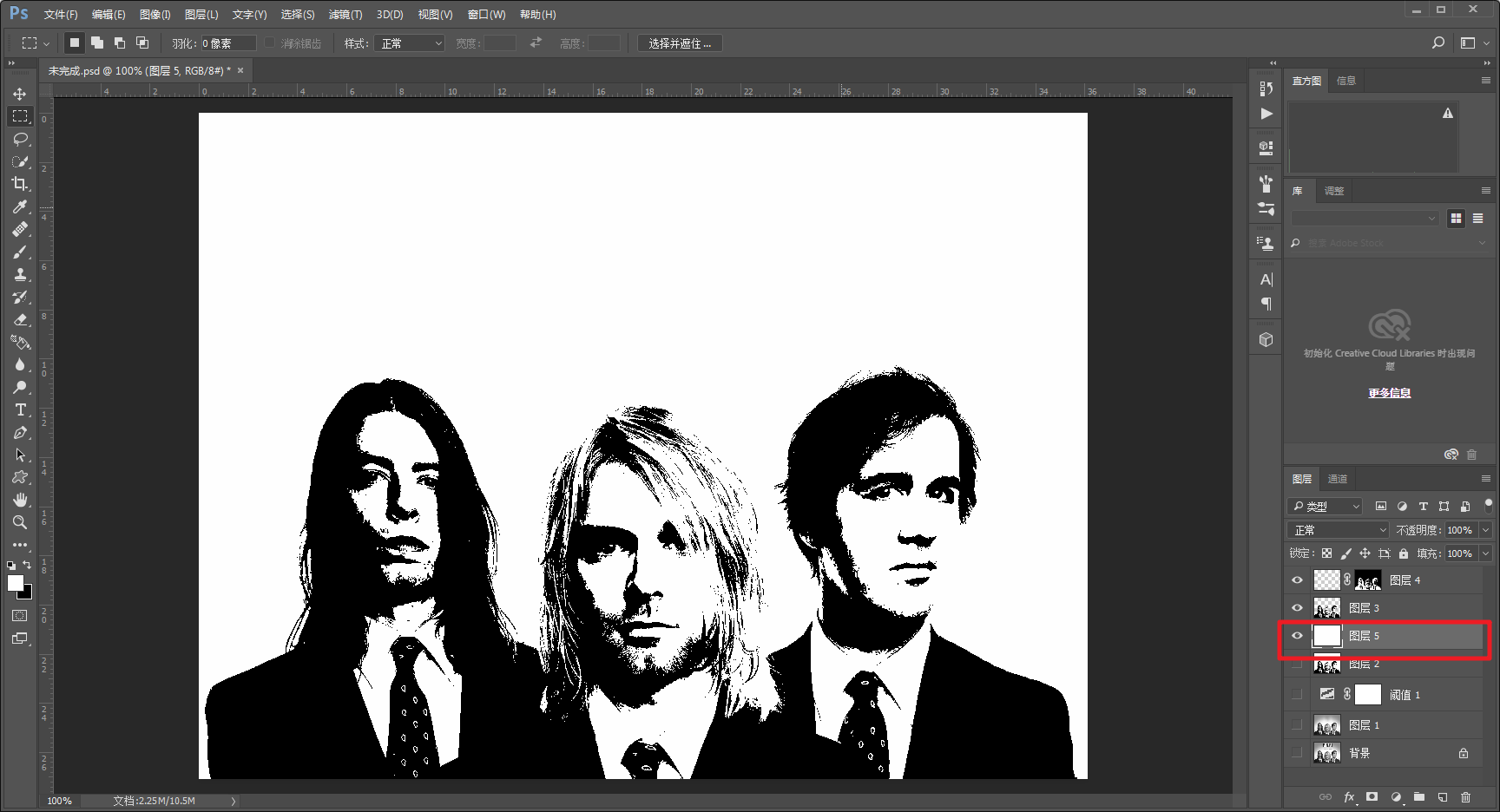Select the Dodge tool

[20, 387]
